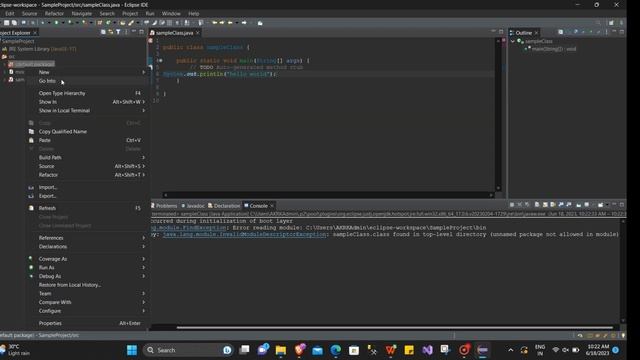Click the Clear Console icon
Image resolution: width=640 pixels, height=360 pixels.
pyautogui.click(x=537, y=205)
